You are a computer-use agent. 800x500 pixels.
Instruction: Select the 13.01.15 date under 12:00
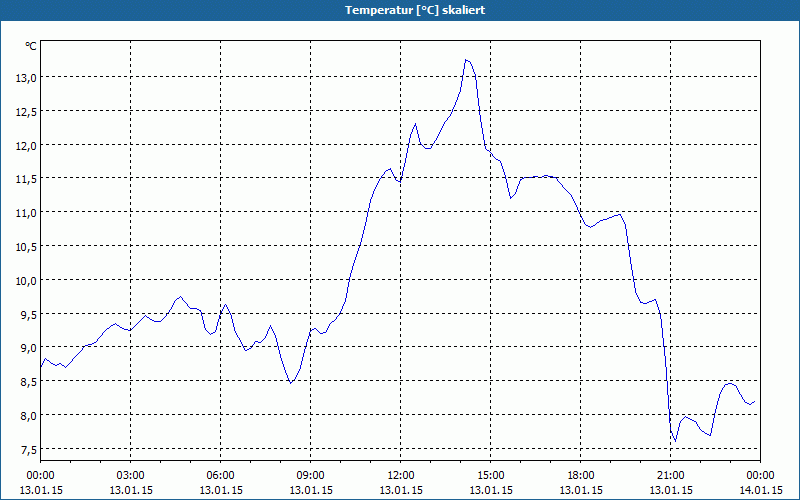coord(401,490)
